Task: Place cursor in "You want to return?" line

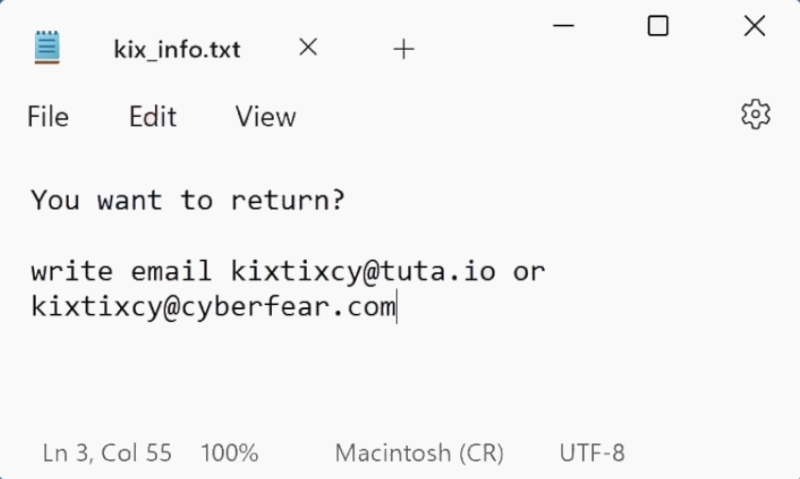Action: [187, 200]
